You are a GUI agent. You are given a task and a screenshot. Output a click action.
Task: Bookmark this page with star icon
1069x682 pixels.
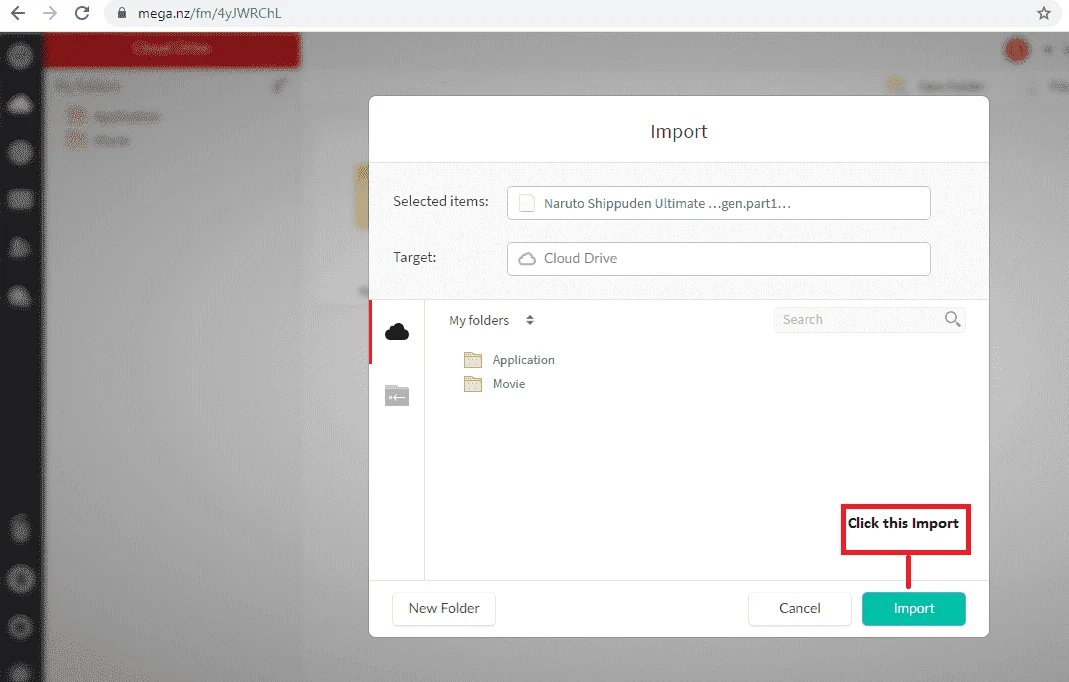pos(1044,13)
